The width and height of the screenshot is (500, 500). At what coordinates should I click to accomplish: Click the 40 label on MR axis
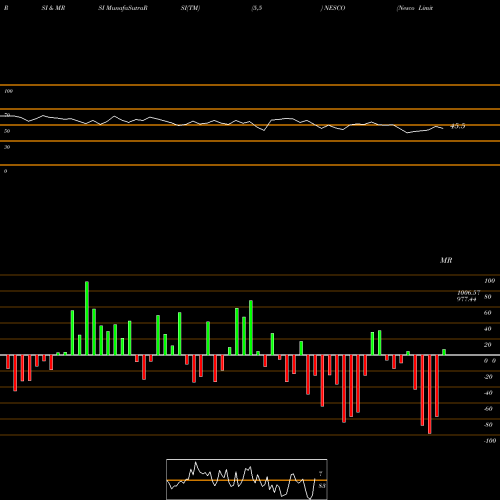point(487,329)
